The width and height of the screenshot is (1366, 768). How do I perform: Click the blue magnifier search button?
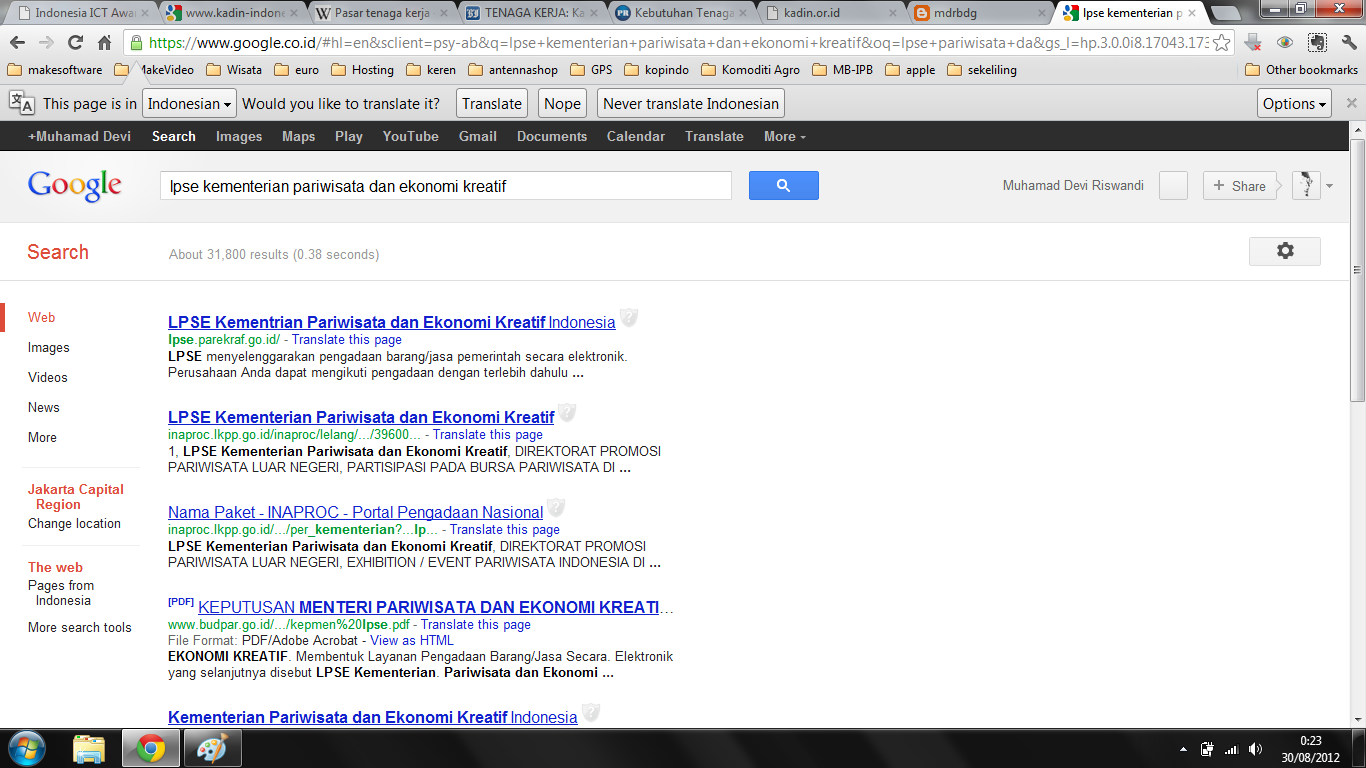click(783, 186)
